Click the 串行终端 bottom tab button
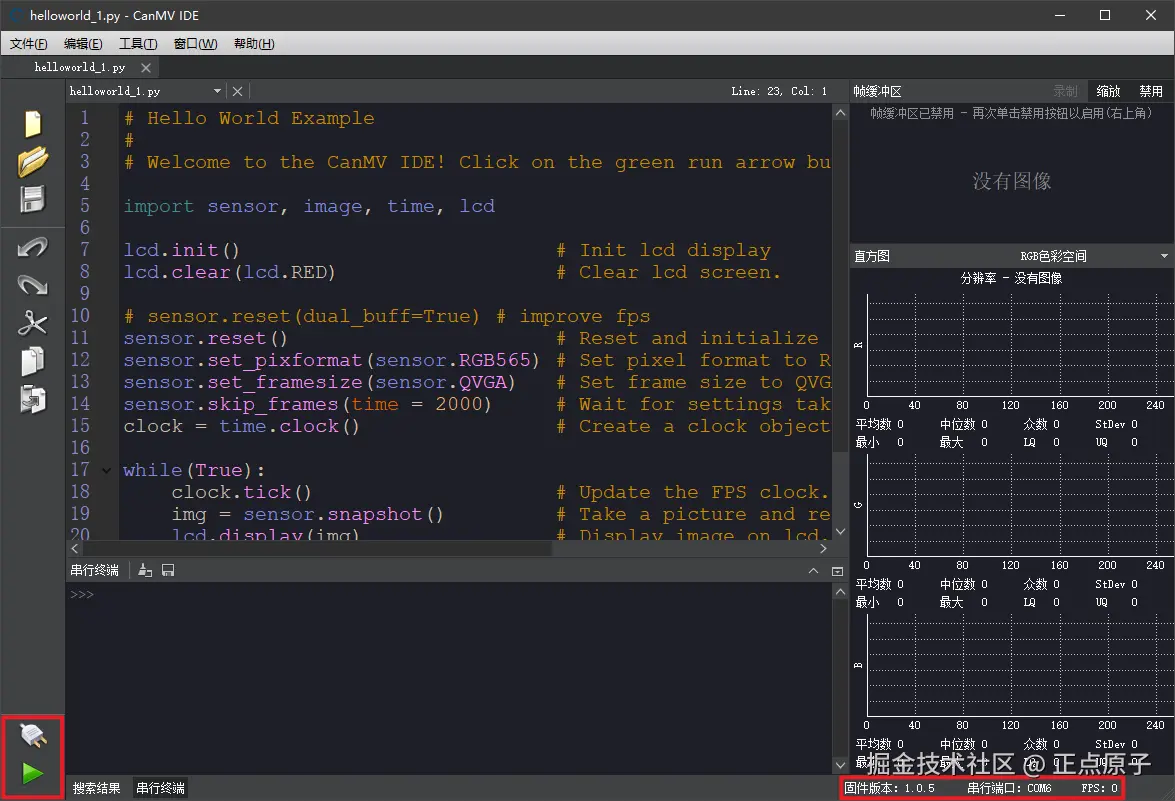This screenshot has height=801, width=1175. tap(160, 788)
